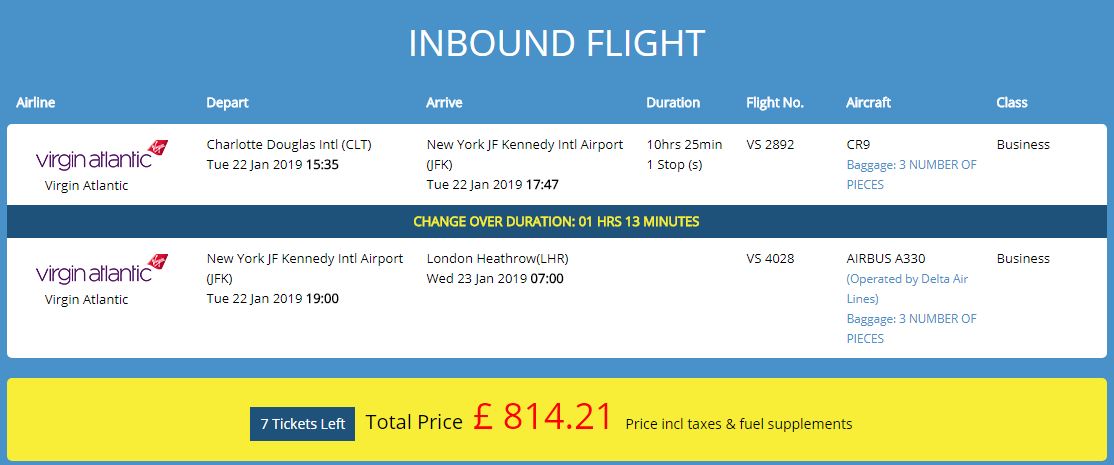Click the Aircraft column header
Image resolution: width=1114 pixels, height=465 pixels.
[868, 102]
